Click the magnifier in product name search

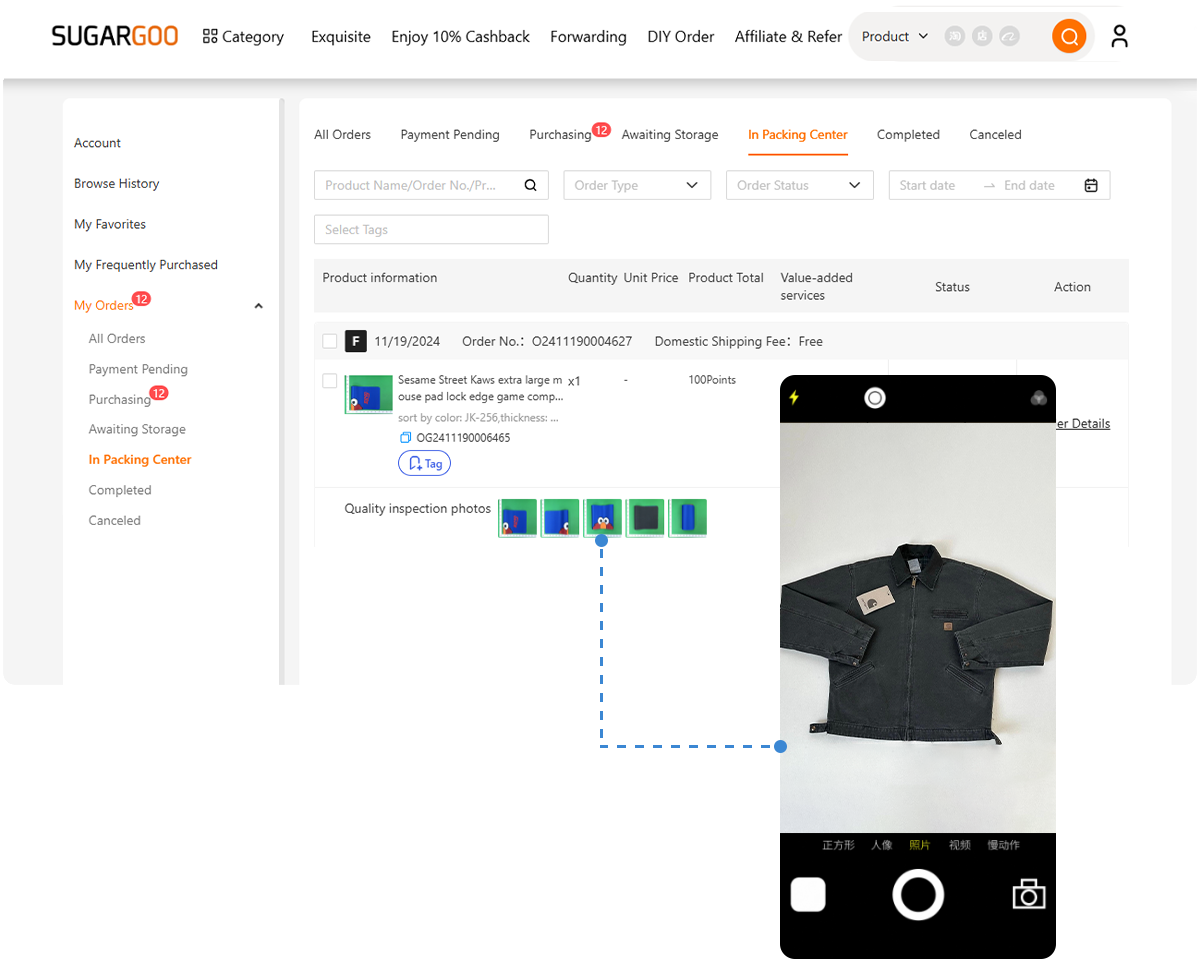point(530,185)
